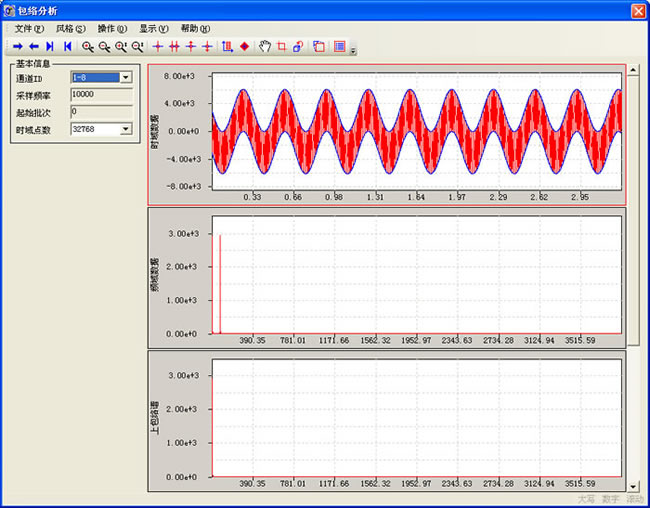Open the 帮助 menu
Viewport: 650px width, 508px height.
click(x=195, y=28)
